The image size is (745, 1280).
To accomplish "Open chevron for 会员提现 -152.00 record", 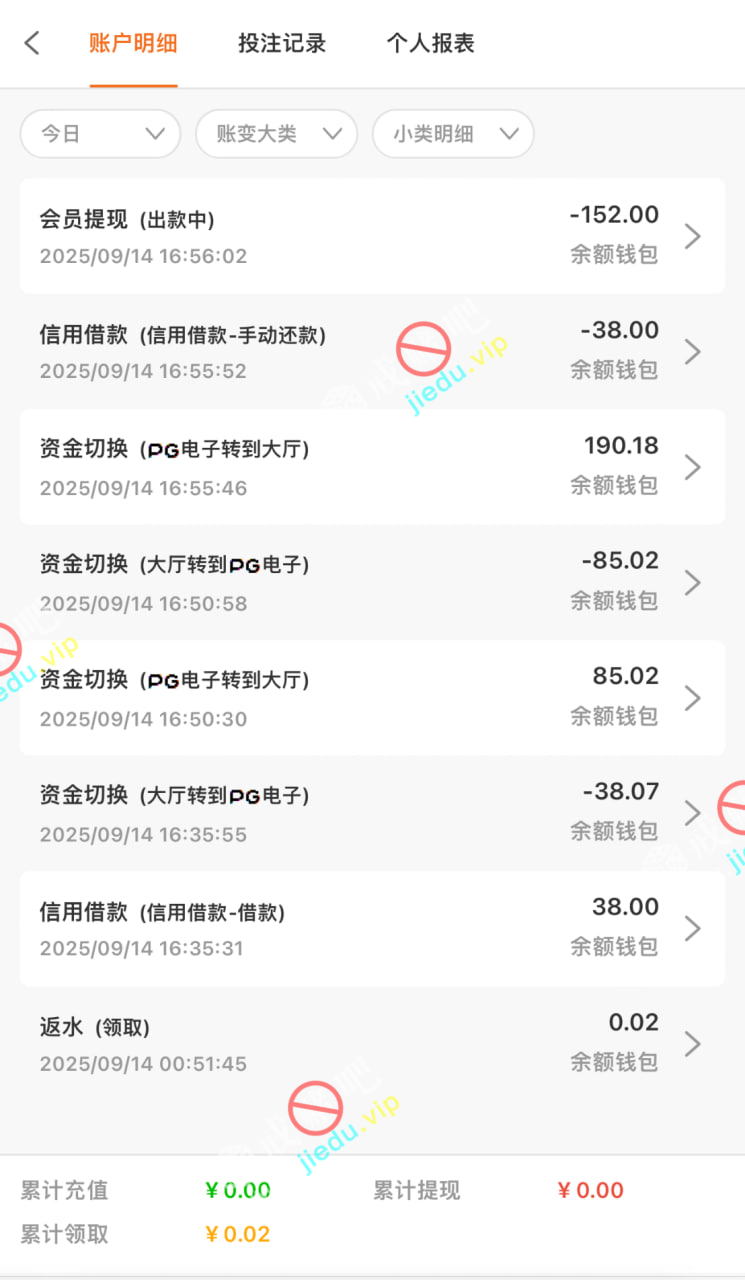I will (692, 236).
